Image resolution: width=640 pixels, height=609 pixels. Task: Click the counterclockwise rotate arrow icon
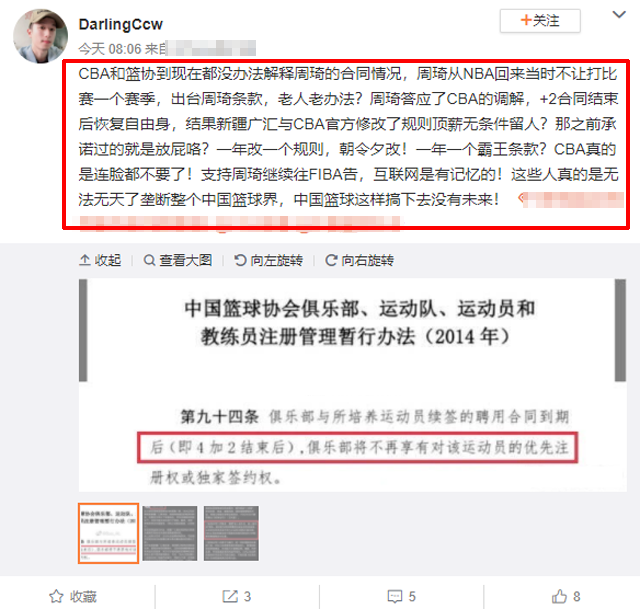click(240, 260)
